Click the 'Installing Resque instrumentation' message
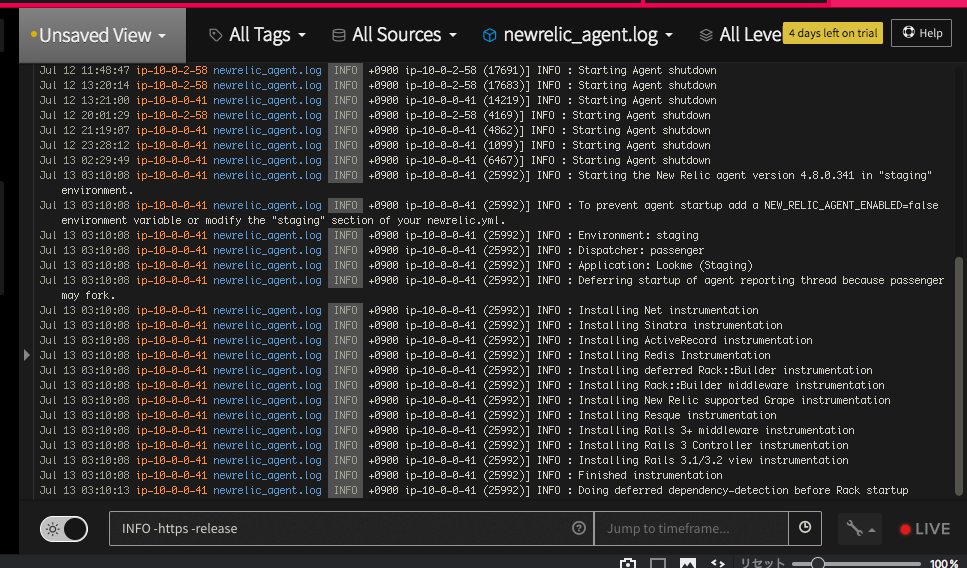The width and height of the screenshot is (967, 568). click(x=677, y=415)
